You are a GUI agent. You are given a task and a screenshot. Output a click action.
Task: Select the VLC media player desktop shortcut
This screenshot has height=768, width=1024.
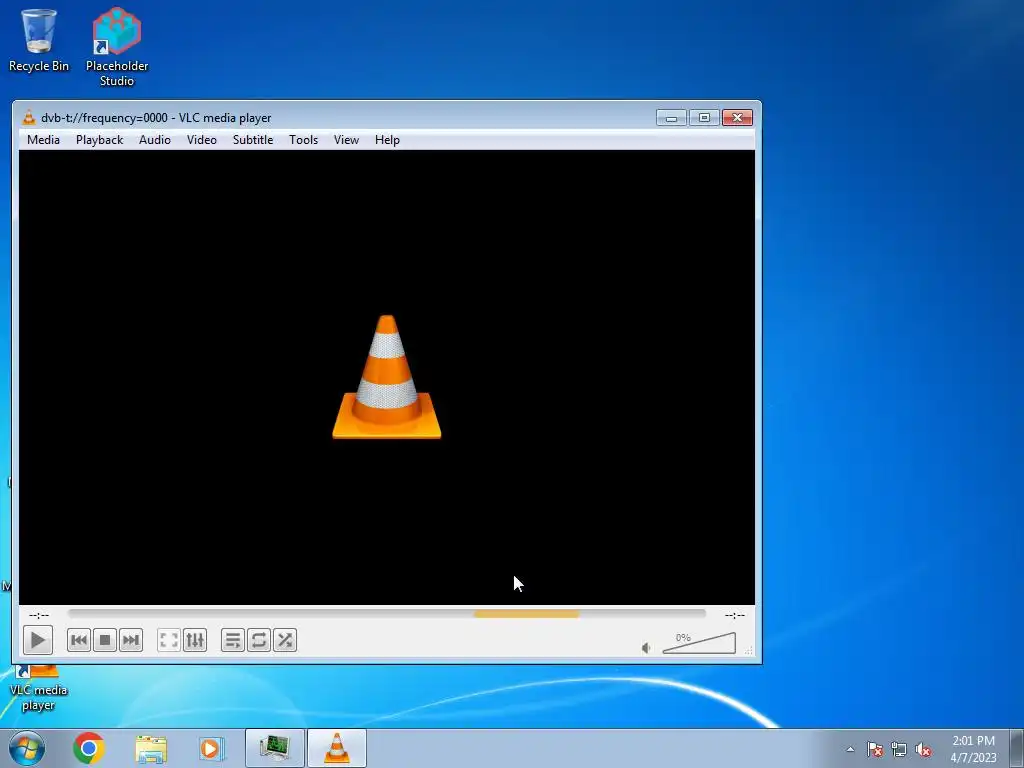(39, 688)
